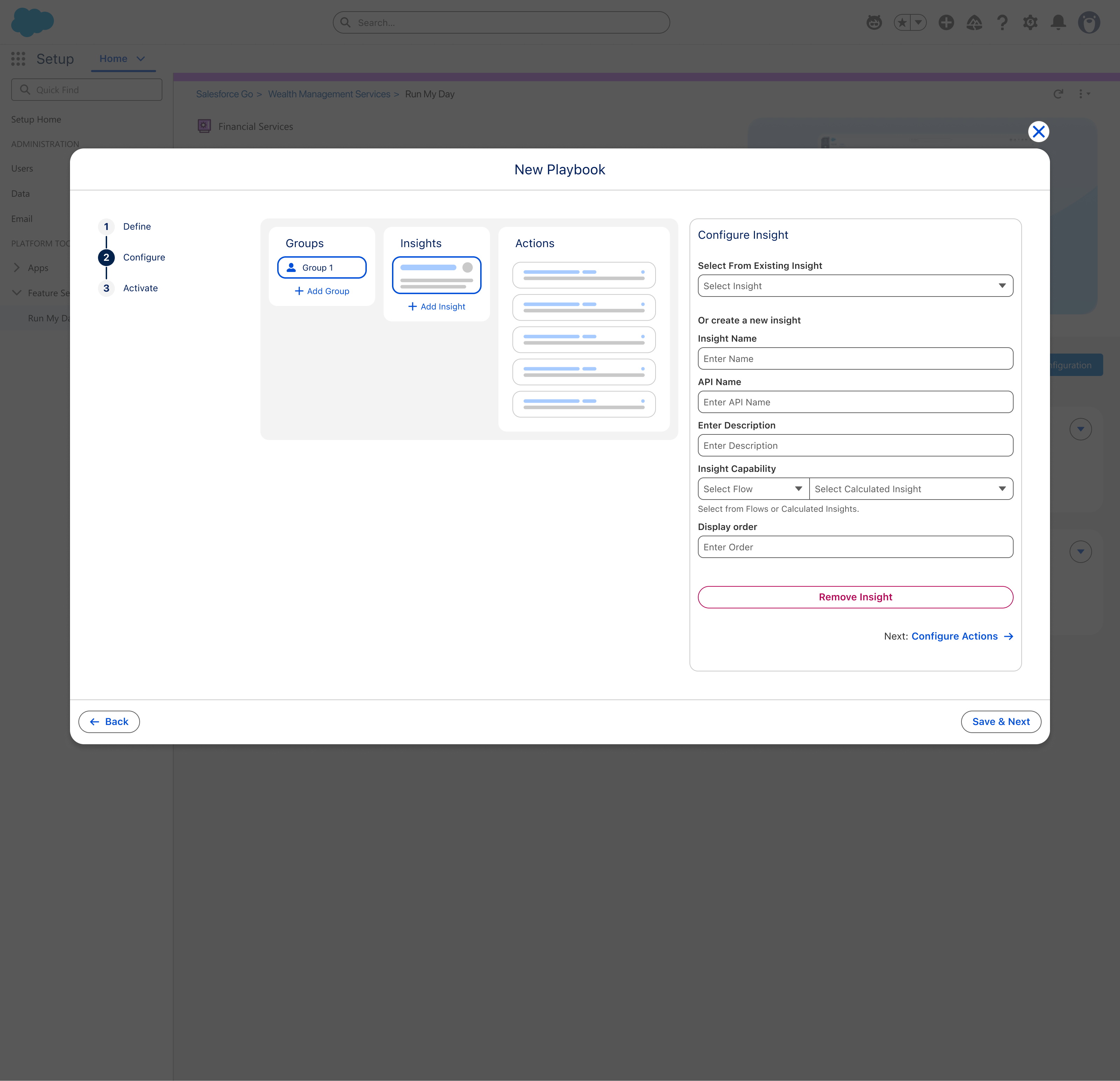Open the App Launcher grid icon
The width and height of the screenshot is (1120, 1081).
click(x=18, y=58)
